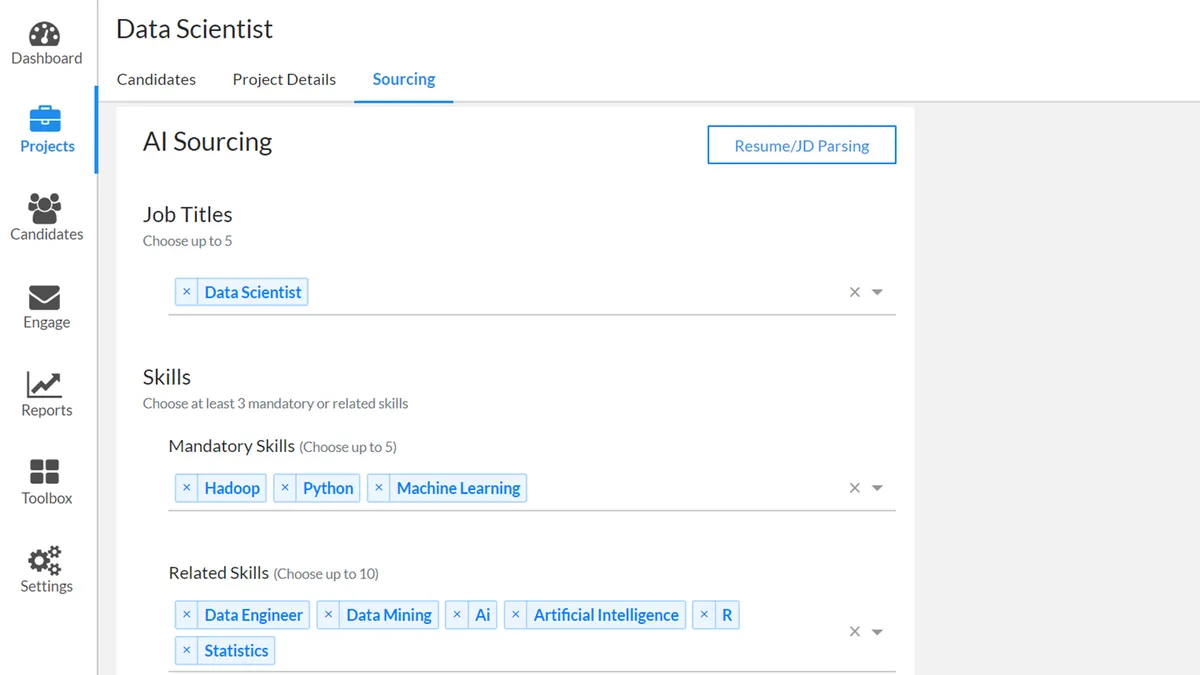This screenshot has width=1200, height=675.
Task: Open the Dashboard gauge icon
Action: tap(45, 34)
